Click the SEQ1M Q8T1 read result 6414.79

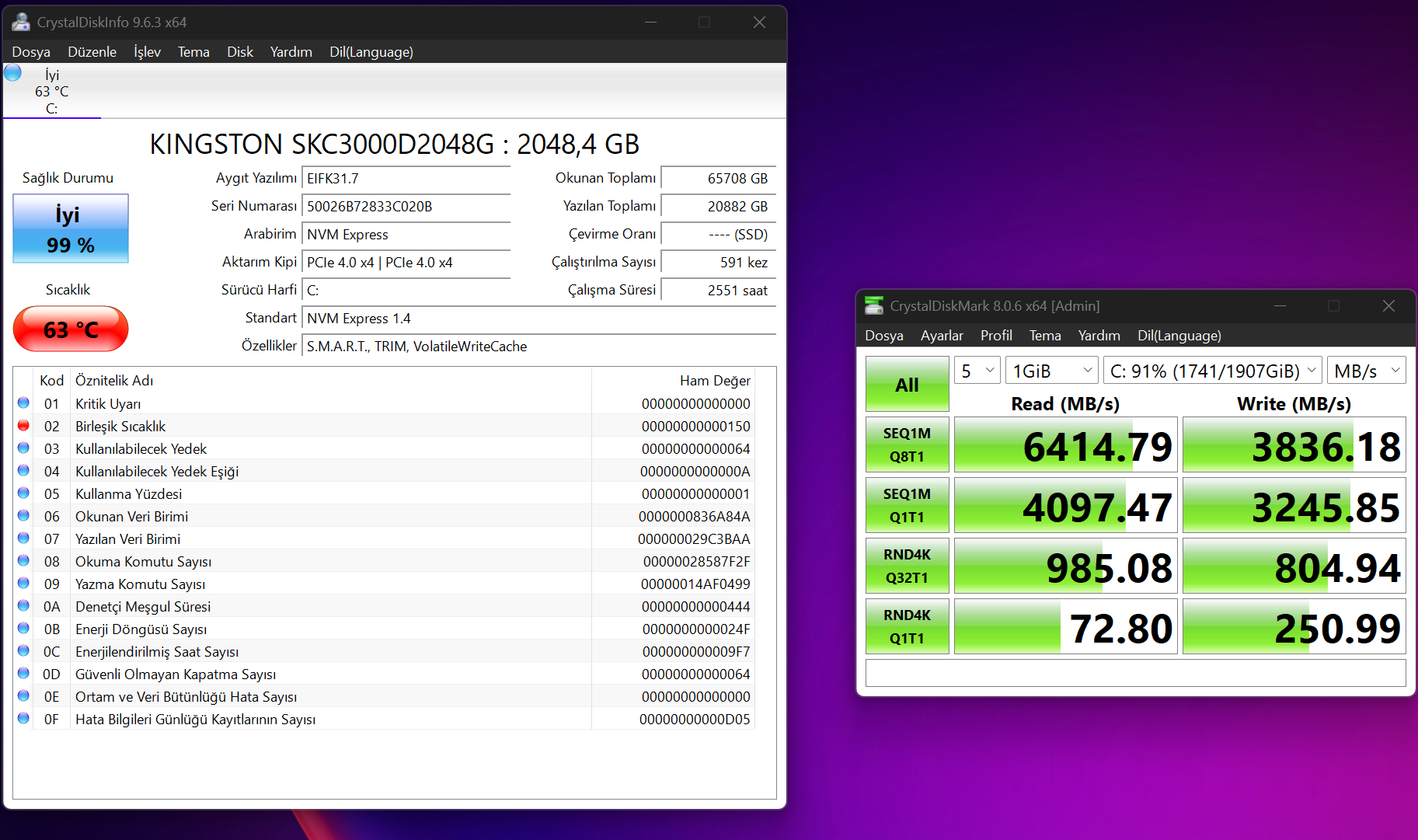(x=1066, y=444)
